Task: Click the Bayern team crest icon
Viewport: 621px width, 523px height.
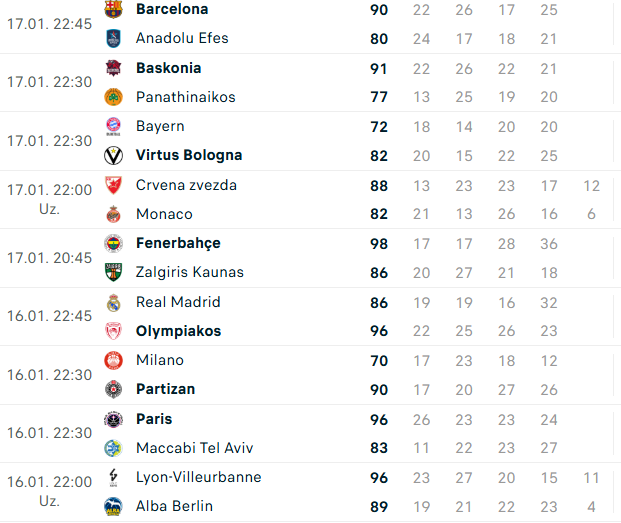Action: point(113,126)
